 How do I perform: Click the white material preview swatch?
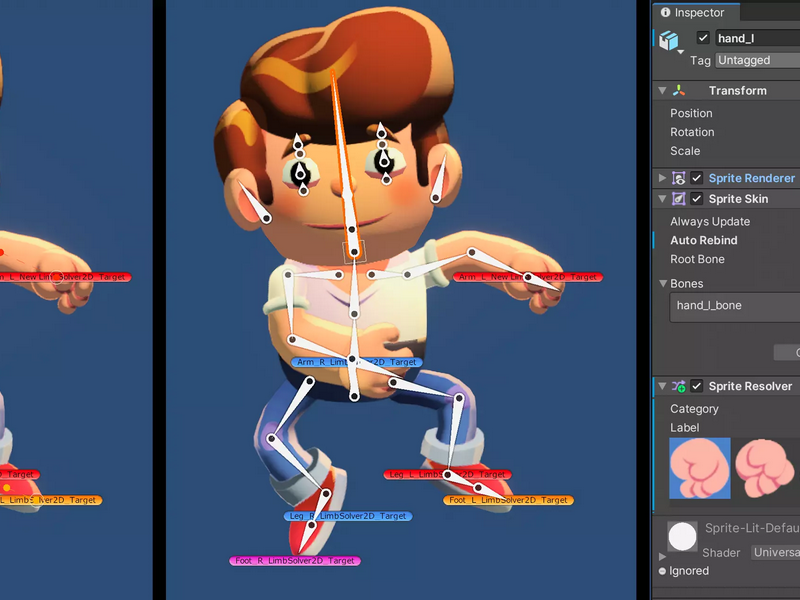click(682, 537)
